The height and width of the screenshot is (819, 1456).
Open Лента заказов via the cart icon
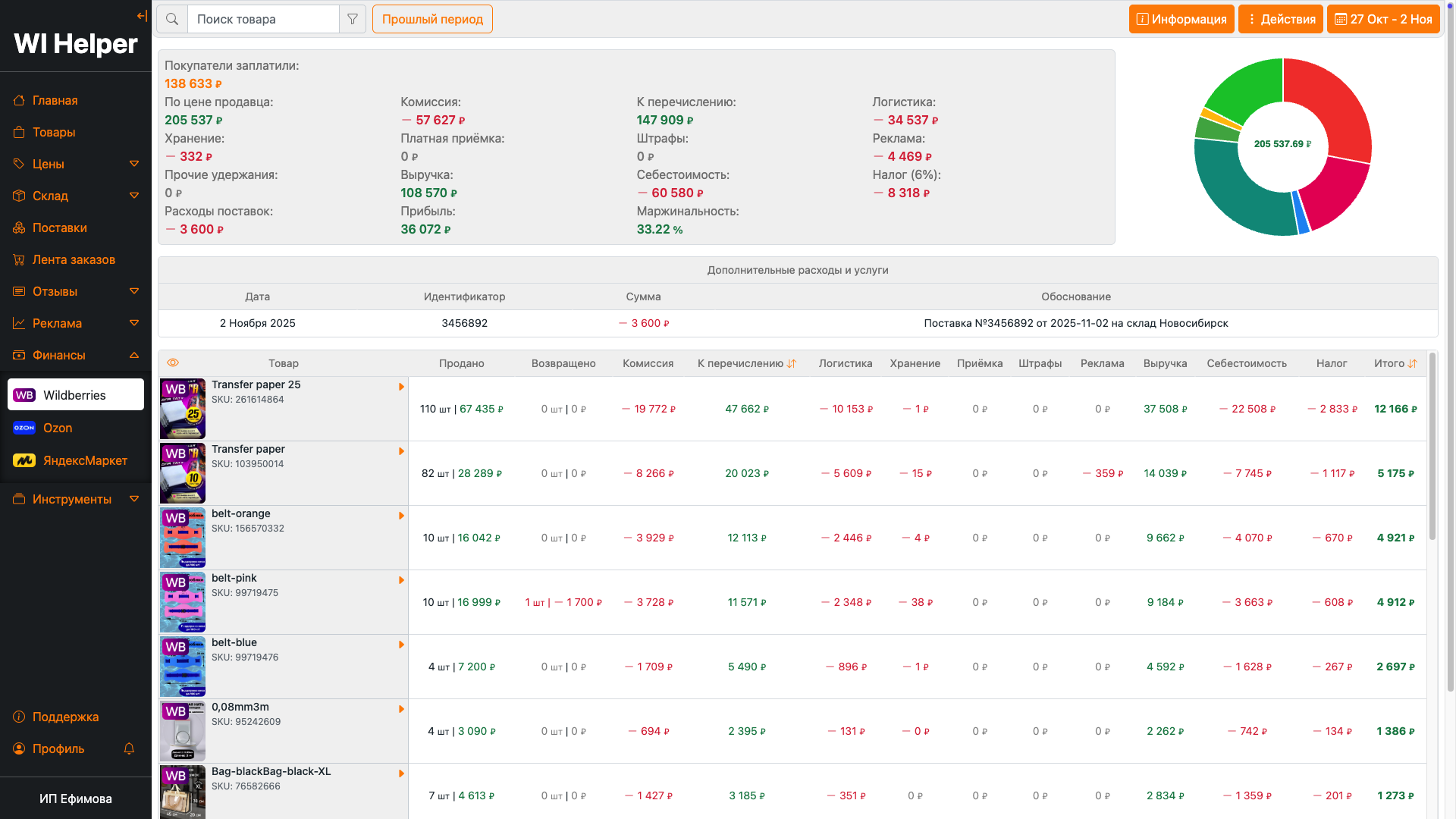(19, 259)
